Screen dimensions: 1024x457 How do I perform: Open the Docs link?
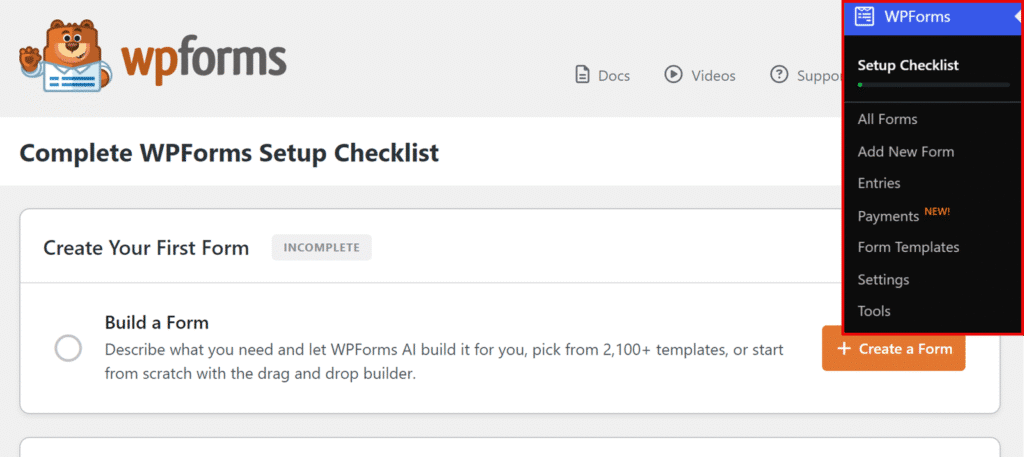pos(602,76)
